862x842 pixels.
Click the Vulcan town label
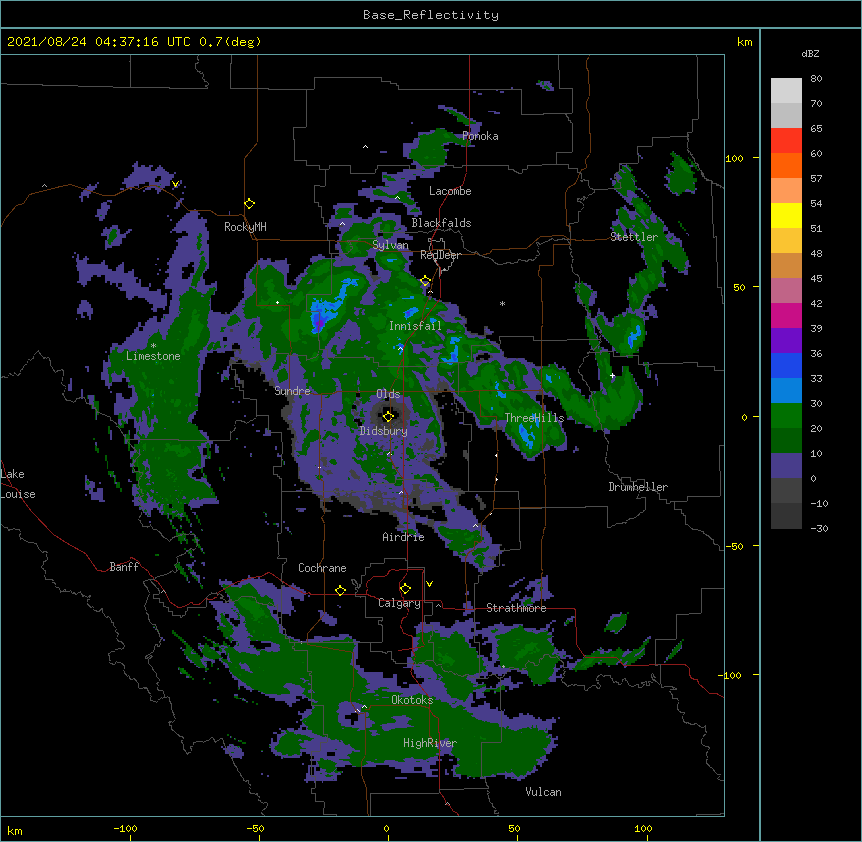pyautogui.click(x=543, y=792)
